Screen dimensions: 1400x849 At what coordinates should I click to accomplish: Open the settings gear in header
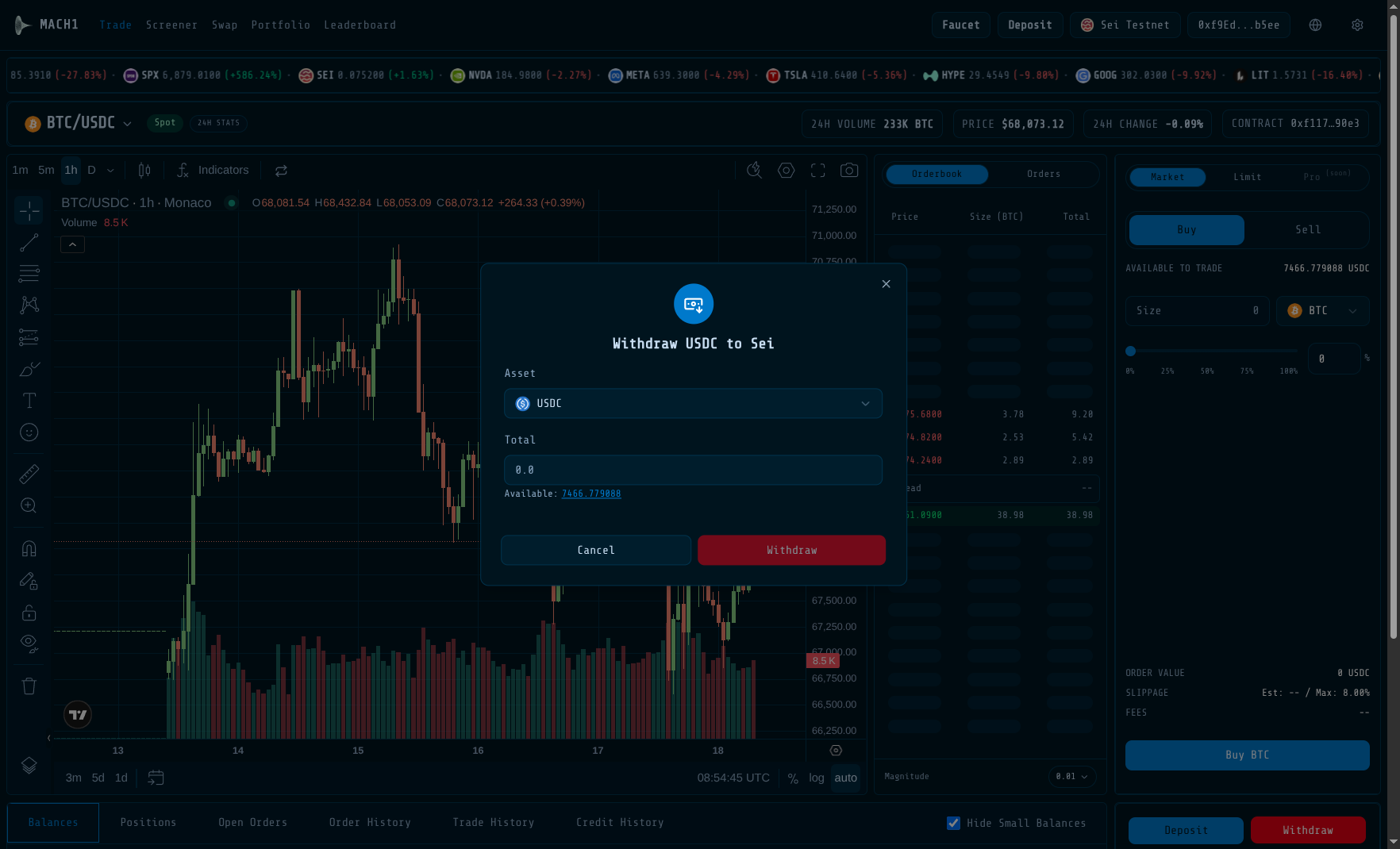pos(1357,25)
